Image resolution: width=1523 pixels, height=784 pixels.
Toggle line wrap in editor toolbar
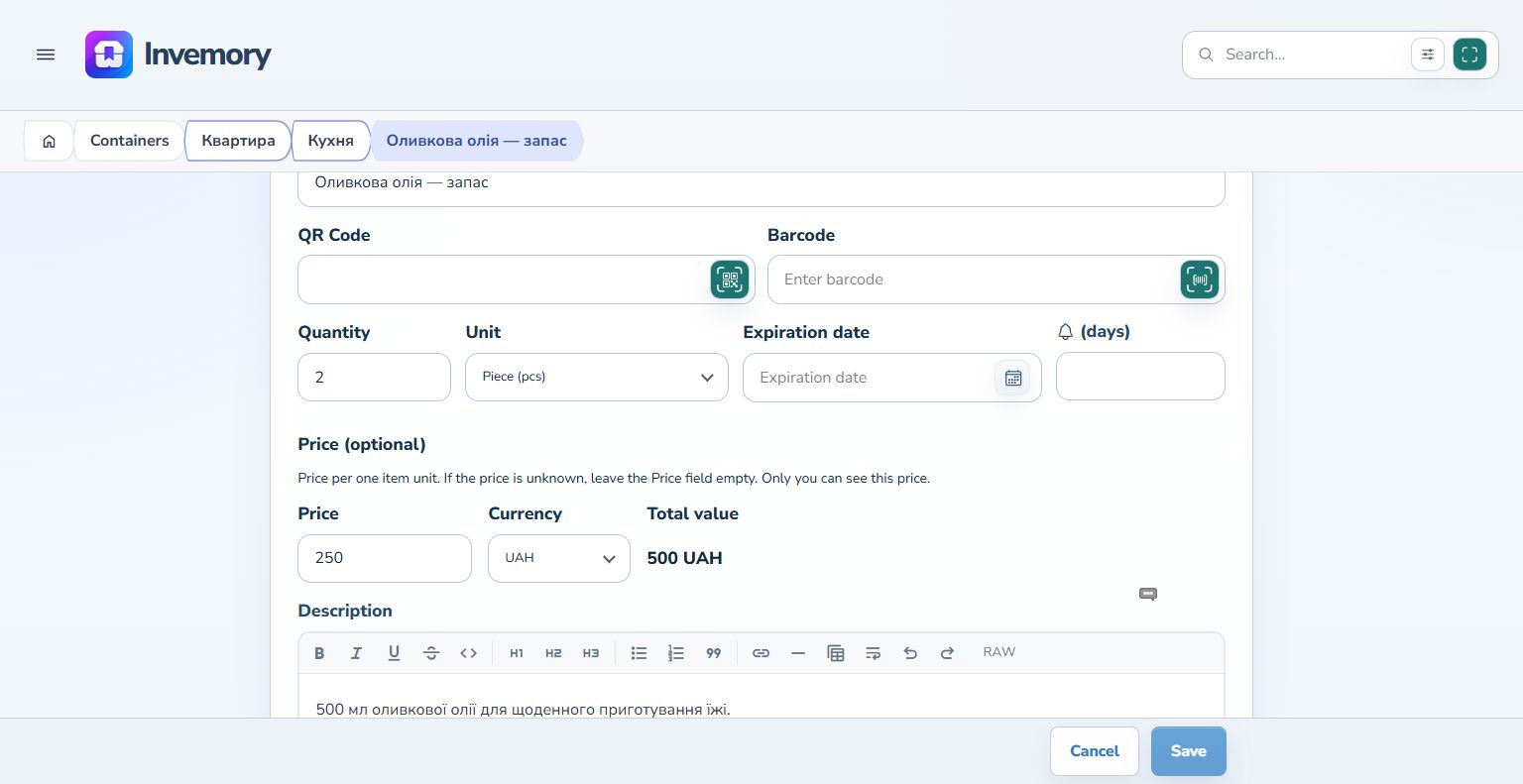click(x=873, y=653)
